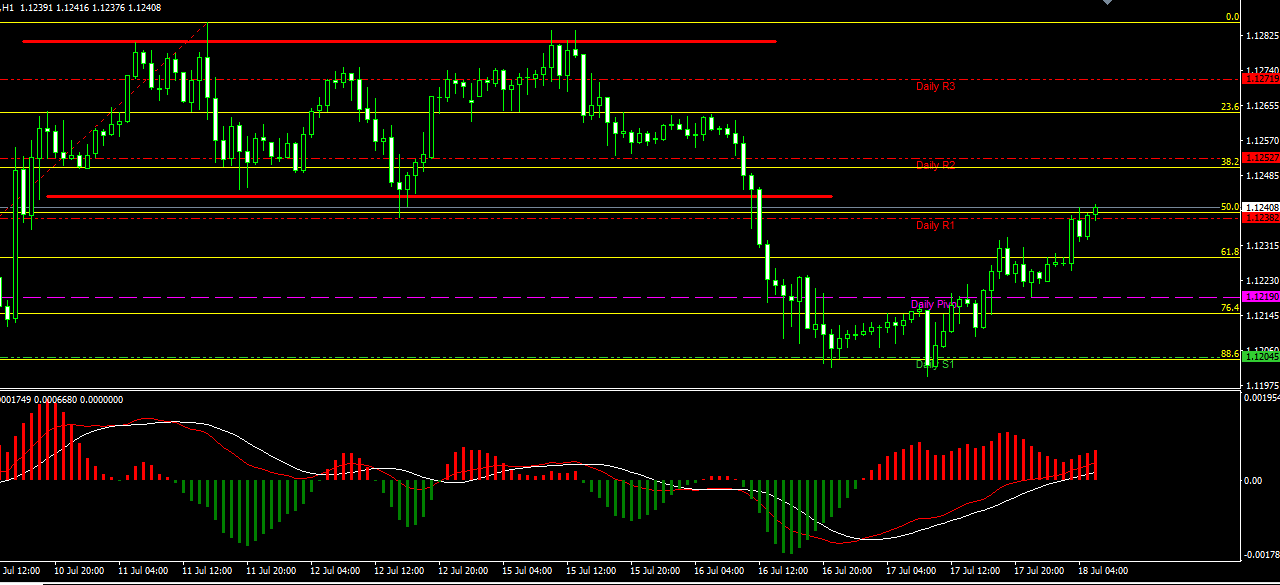Image resolution: width=1280 pixels, height=585 pixels.
Task: Click the current price tag 1.12408
Action: [x=1260, y=207]
